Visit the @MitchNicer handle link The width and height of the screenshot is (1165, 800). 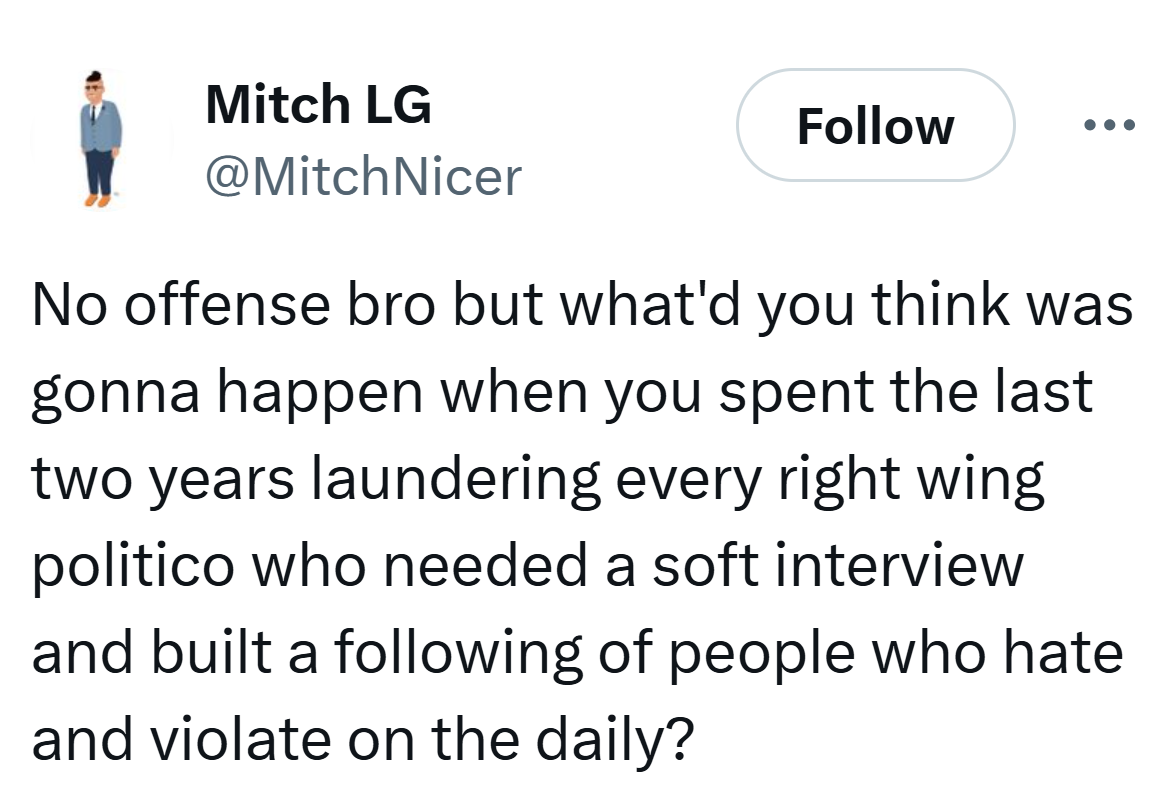(x=363, y=177)
